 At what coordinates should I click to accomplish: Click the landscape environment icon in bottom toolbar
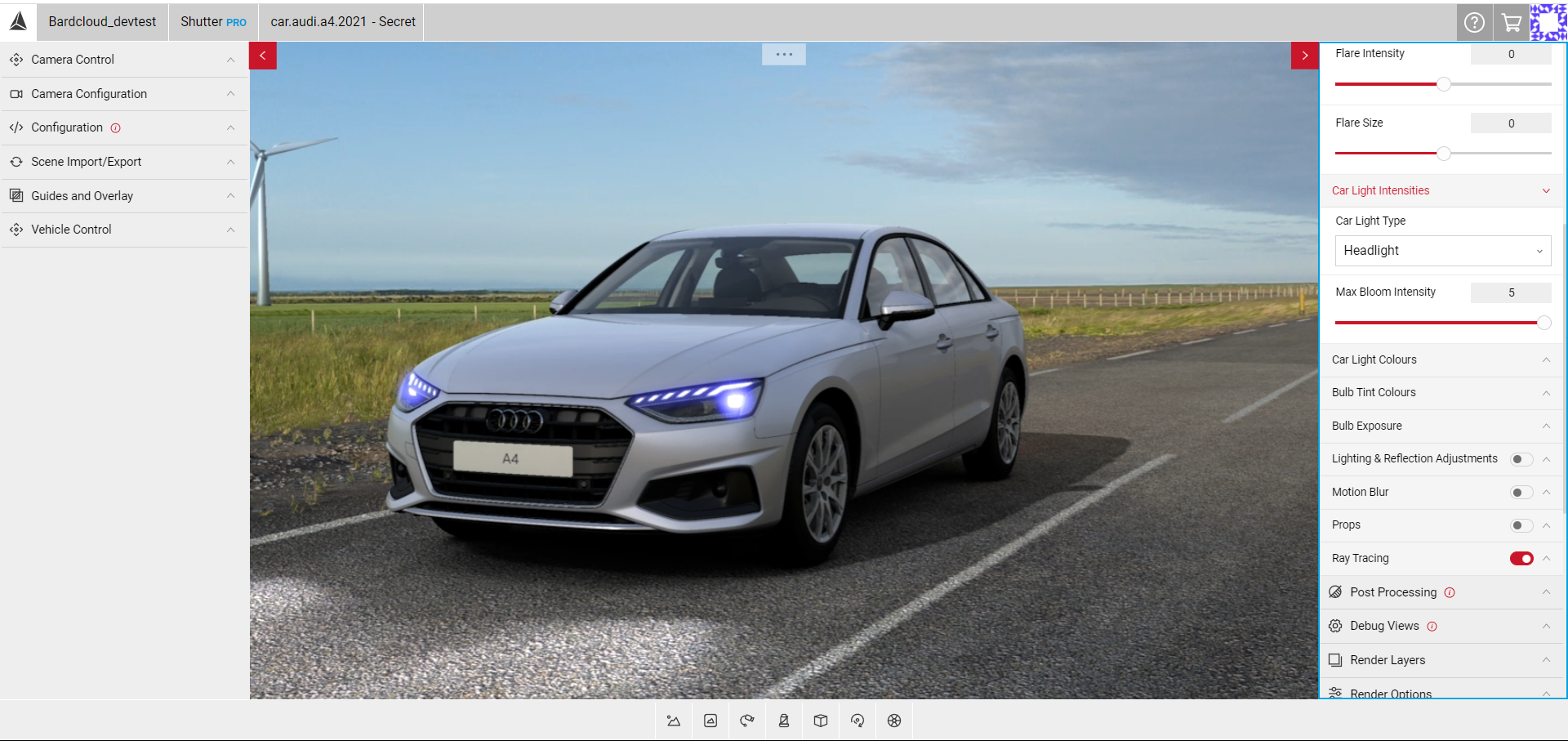pos(674,721)
